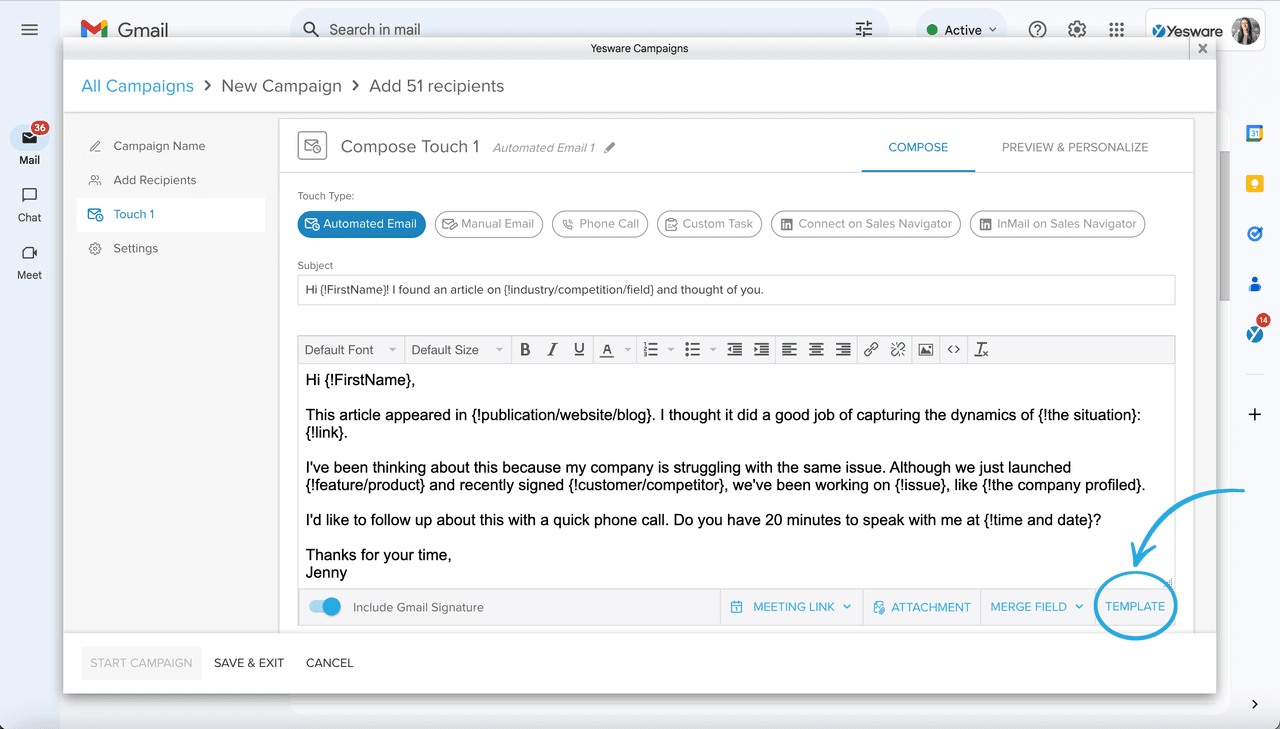The image size is (1280, 729).
Task: Click the All Campaigns breadcrumb link
Action: click(x=137, y=86)
